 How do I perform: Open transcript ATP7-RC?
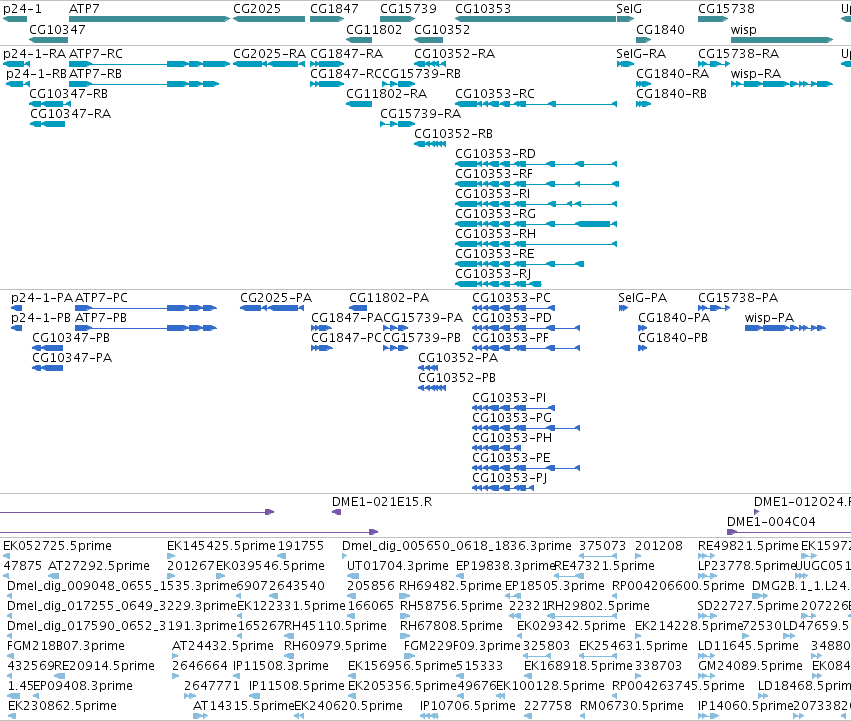(x=96, y=54)
